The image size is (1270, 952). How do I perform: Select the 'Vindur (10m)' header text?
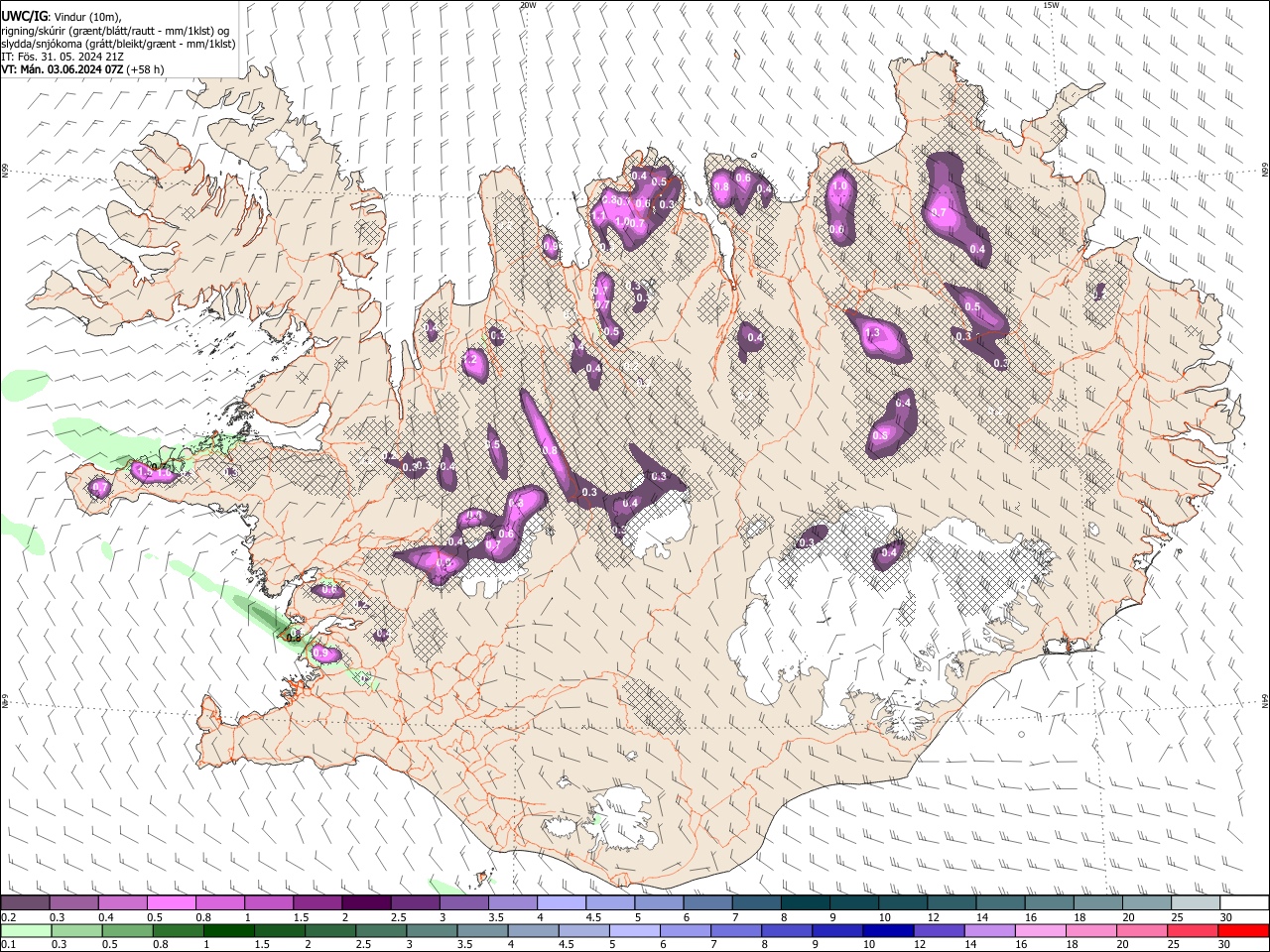[87, 17]
